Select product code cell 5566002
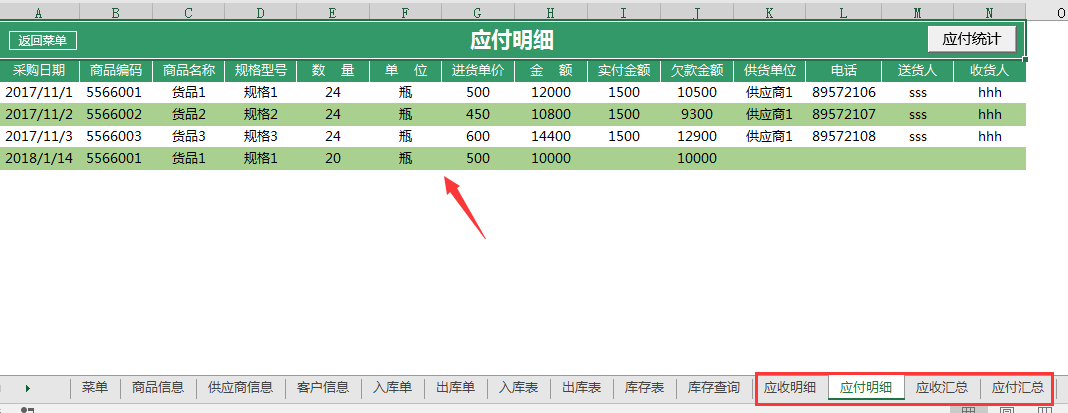 tap(116, 114)
